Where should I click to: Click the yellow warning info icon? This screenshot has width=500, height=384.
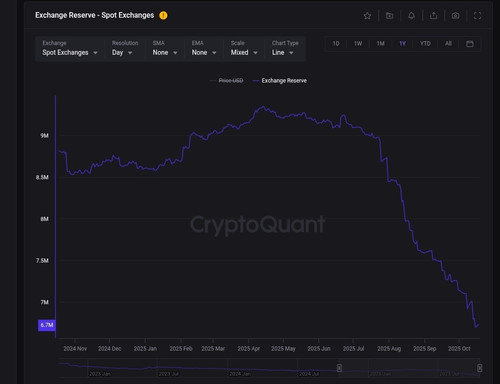(163, 15)
